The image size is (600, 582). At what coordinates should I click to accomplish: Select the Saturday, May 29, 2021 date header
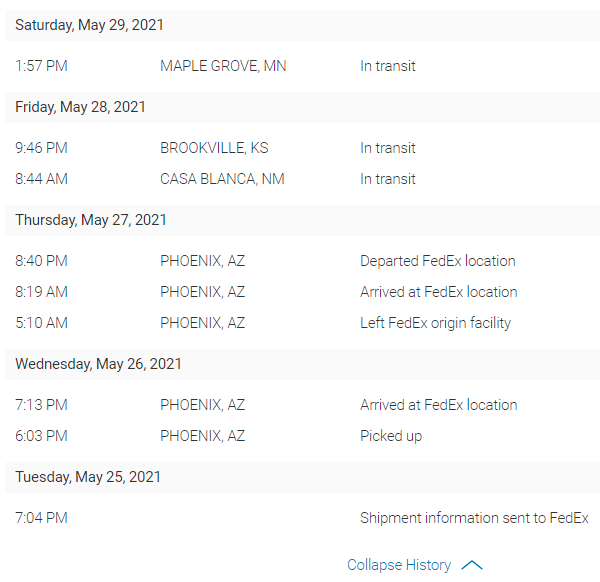click(89, 25)
